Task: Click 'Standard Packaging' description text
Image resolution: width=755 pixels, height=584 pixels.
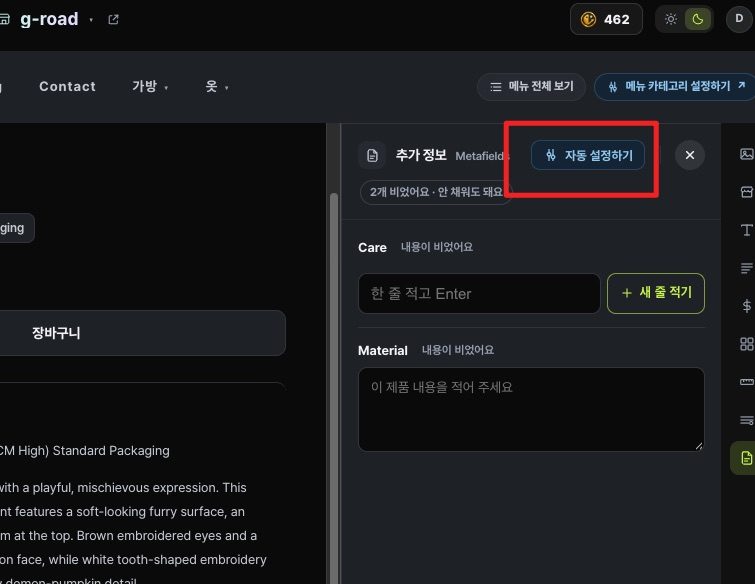Action: (111, 451)
